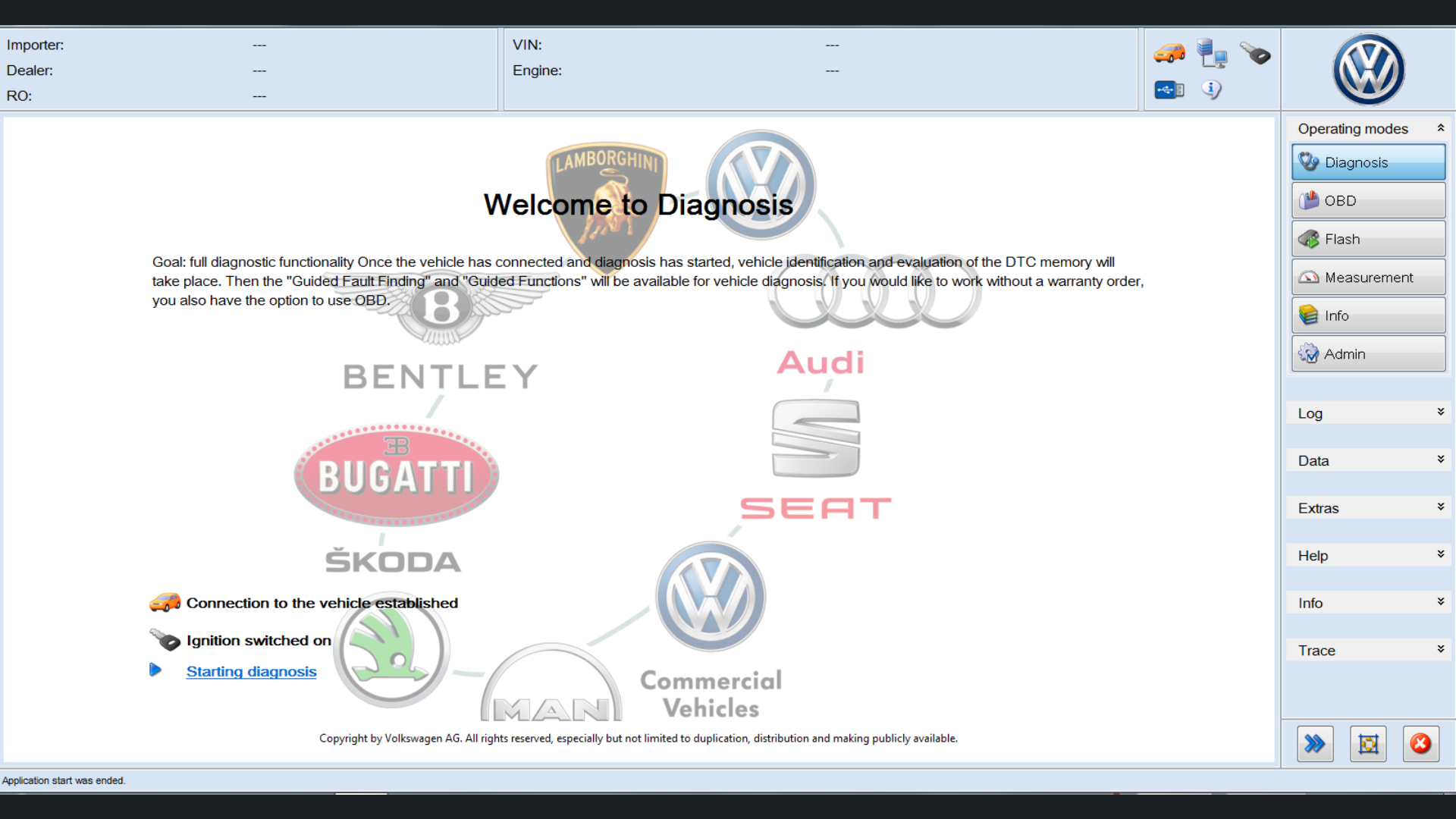
Task: Click the RO label in header
Action: 19,96
